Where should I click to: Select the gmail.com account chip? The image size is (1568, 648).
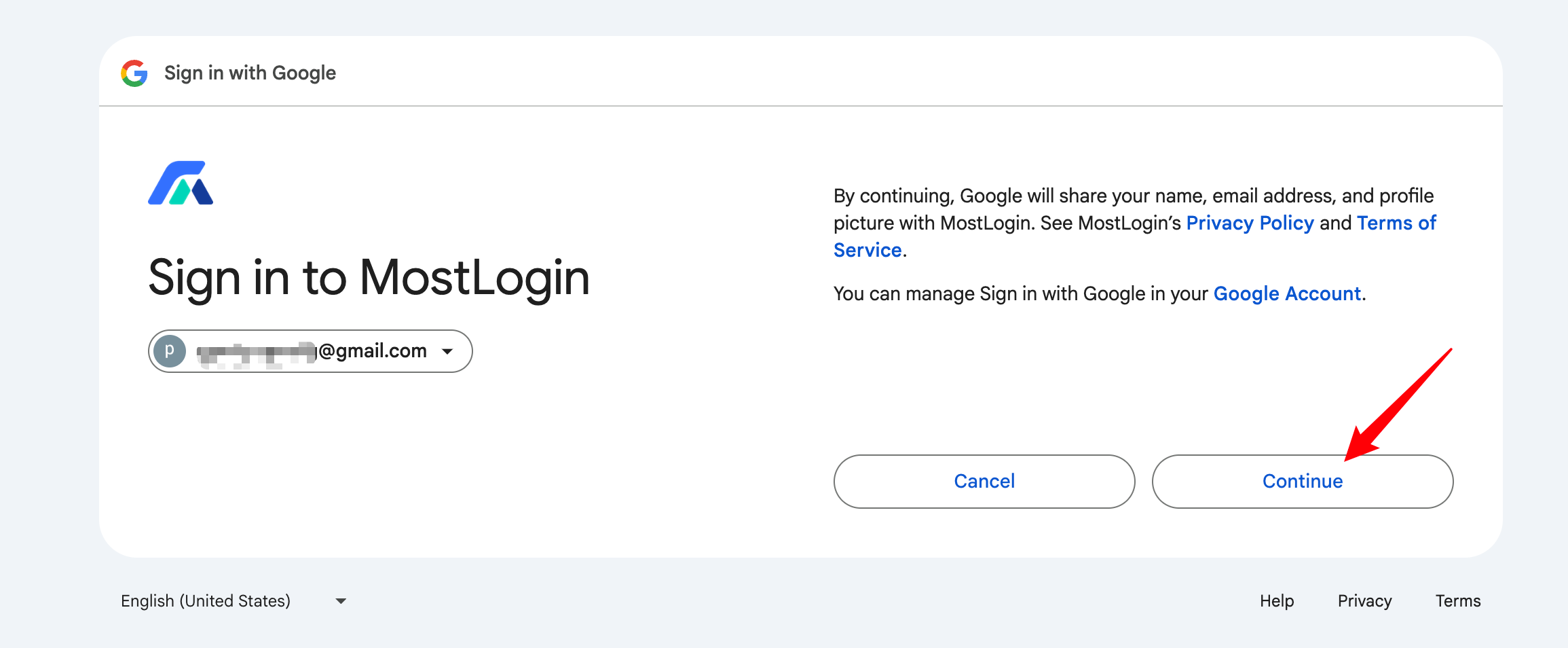tap(310, 351)
